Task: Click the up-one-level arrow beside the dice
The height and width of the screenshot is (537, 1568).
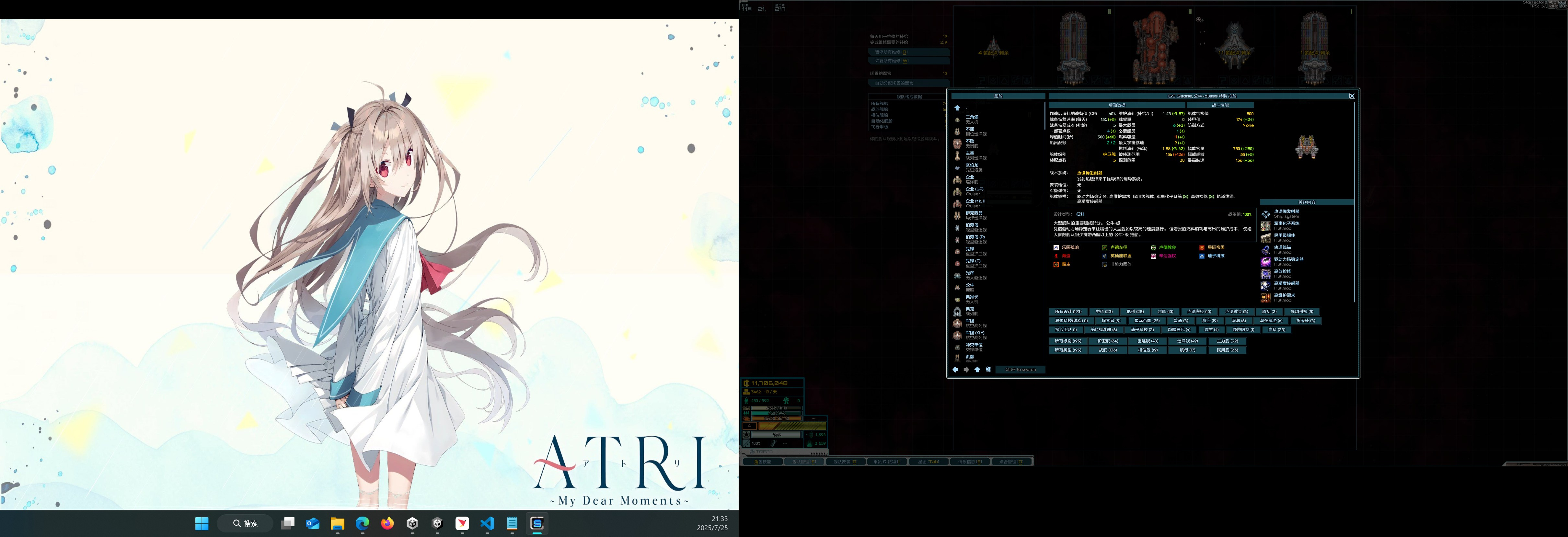Action: (977, 370)
